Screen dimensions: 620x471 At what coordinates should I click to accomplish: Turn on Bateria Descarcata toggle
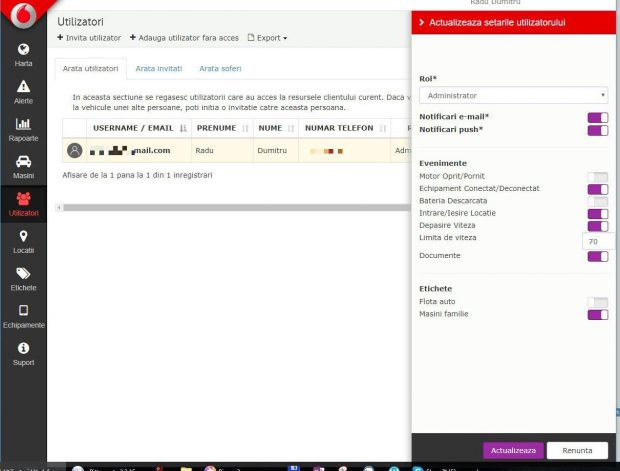click(x=597, y=201)
